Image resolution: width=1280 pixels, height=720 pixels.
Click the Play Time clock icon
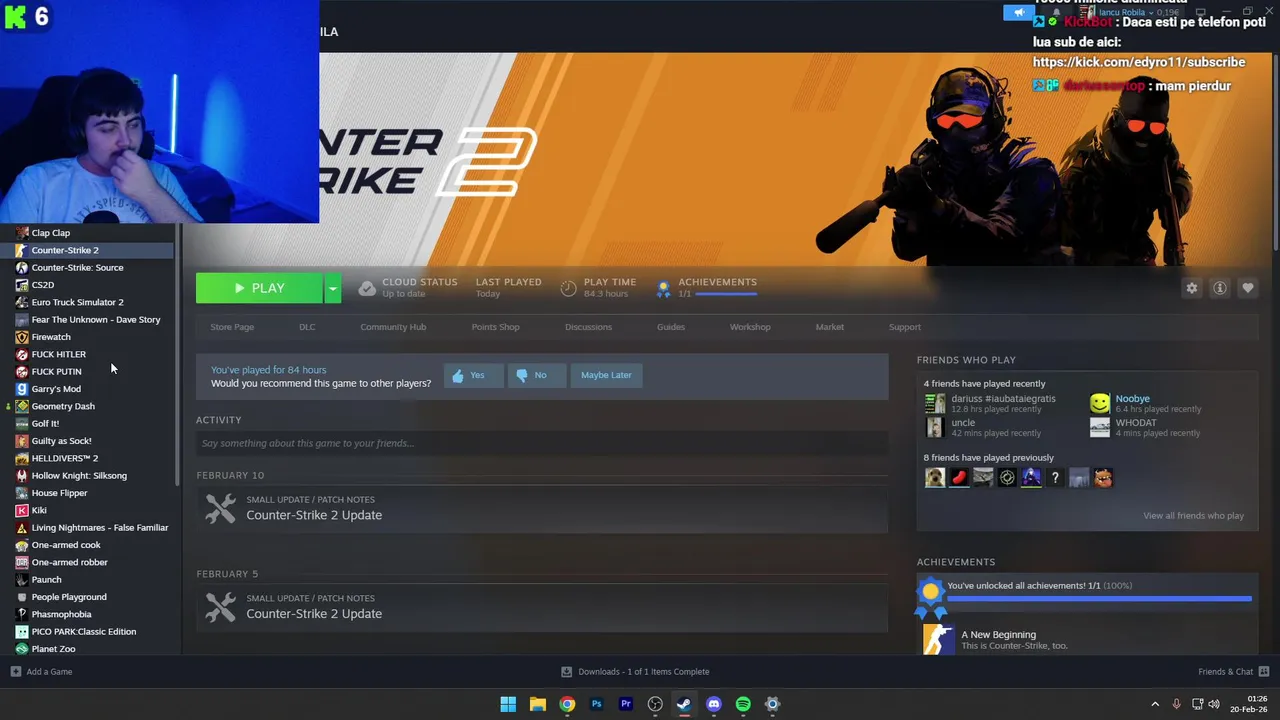[568, 288]
